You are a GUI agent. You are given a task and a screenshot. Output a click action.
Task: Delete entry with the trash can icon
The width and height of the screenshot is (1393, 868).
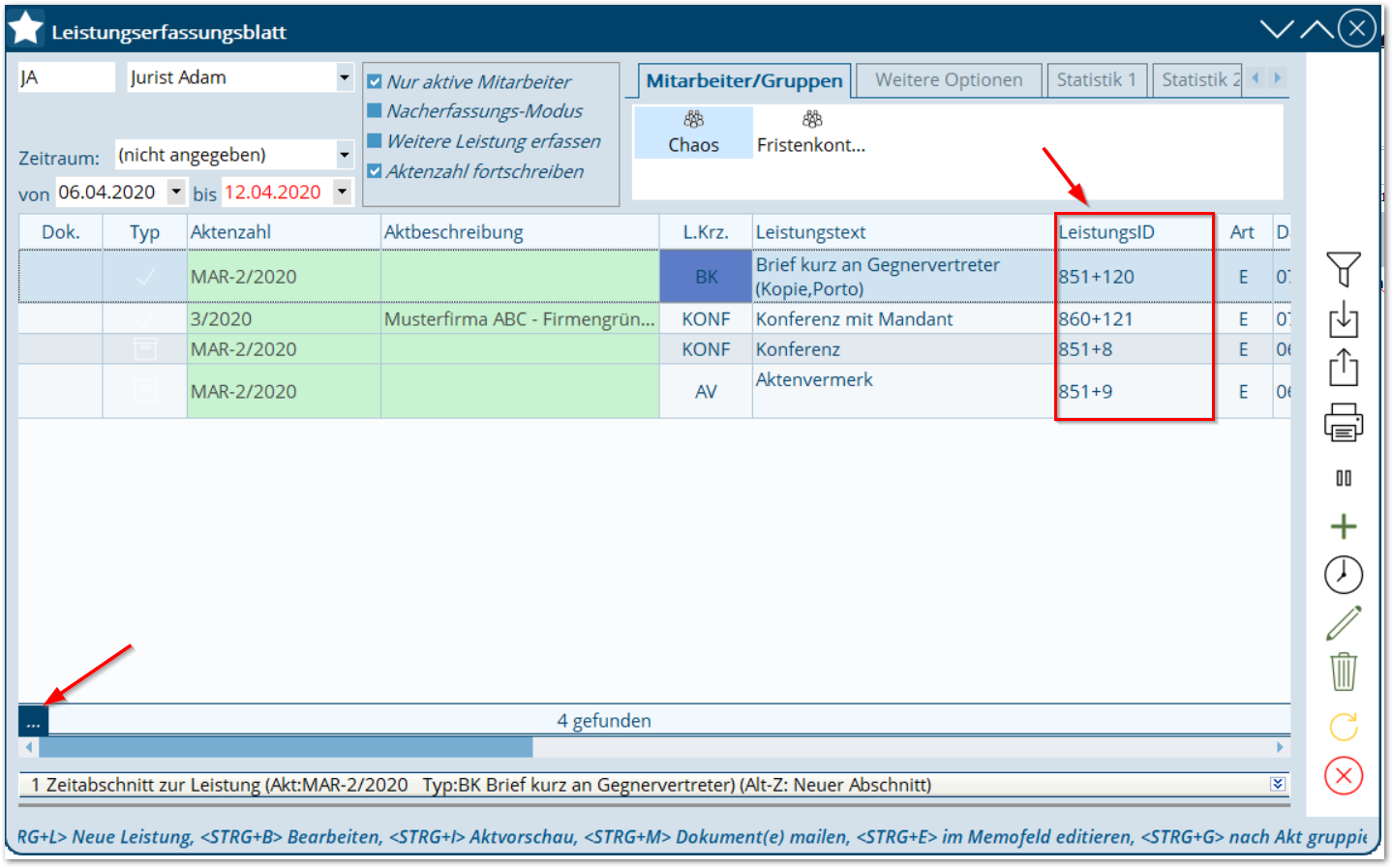1343,671
